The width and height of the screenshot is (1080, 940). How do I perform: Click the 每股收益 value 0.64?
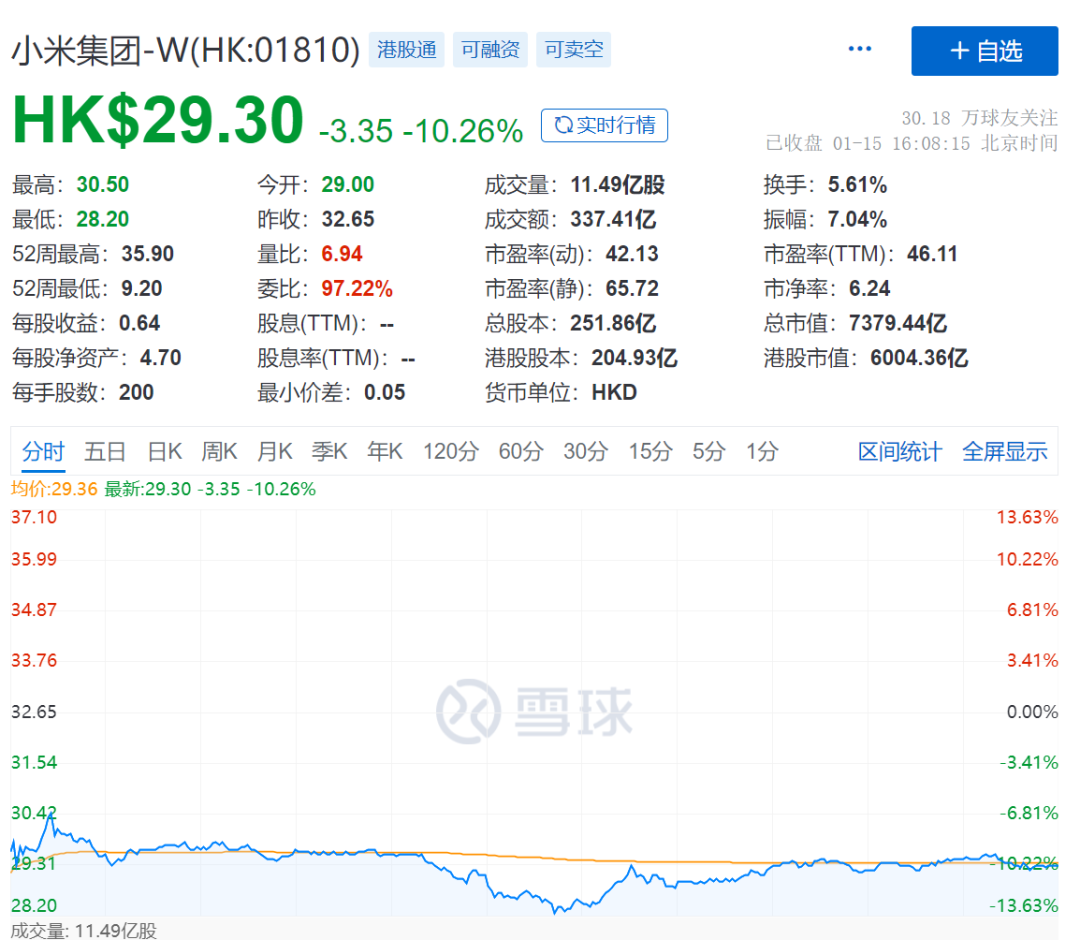(x=139, y=323)
